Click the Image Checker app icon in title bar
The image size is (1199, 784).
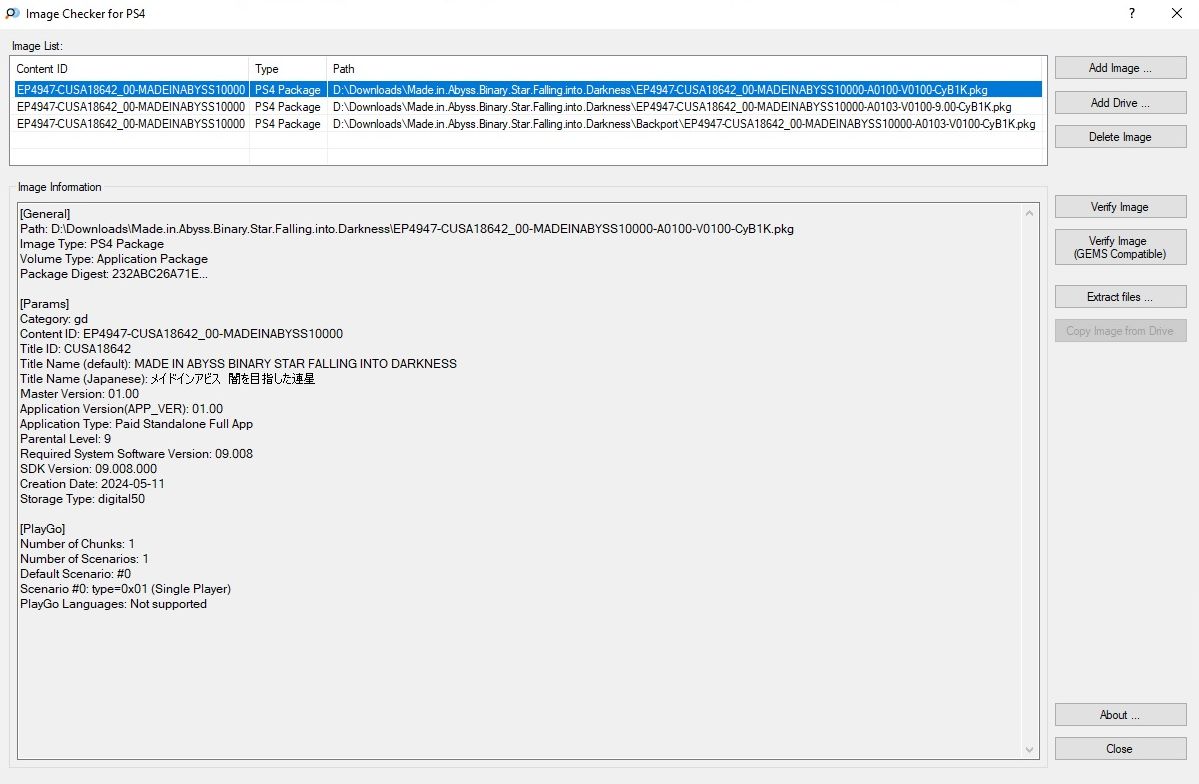pos(12,14)
